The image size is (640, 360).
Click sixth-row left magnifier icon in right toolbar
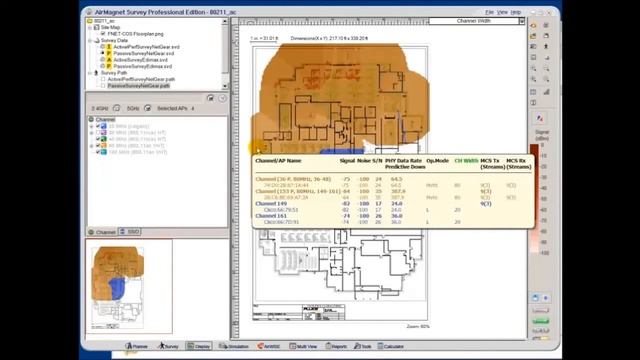coord(533,79)
